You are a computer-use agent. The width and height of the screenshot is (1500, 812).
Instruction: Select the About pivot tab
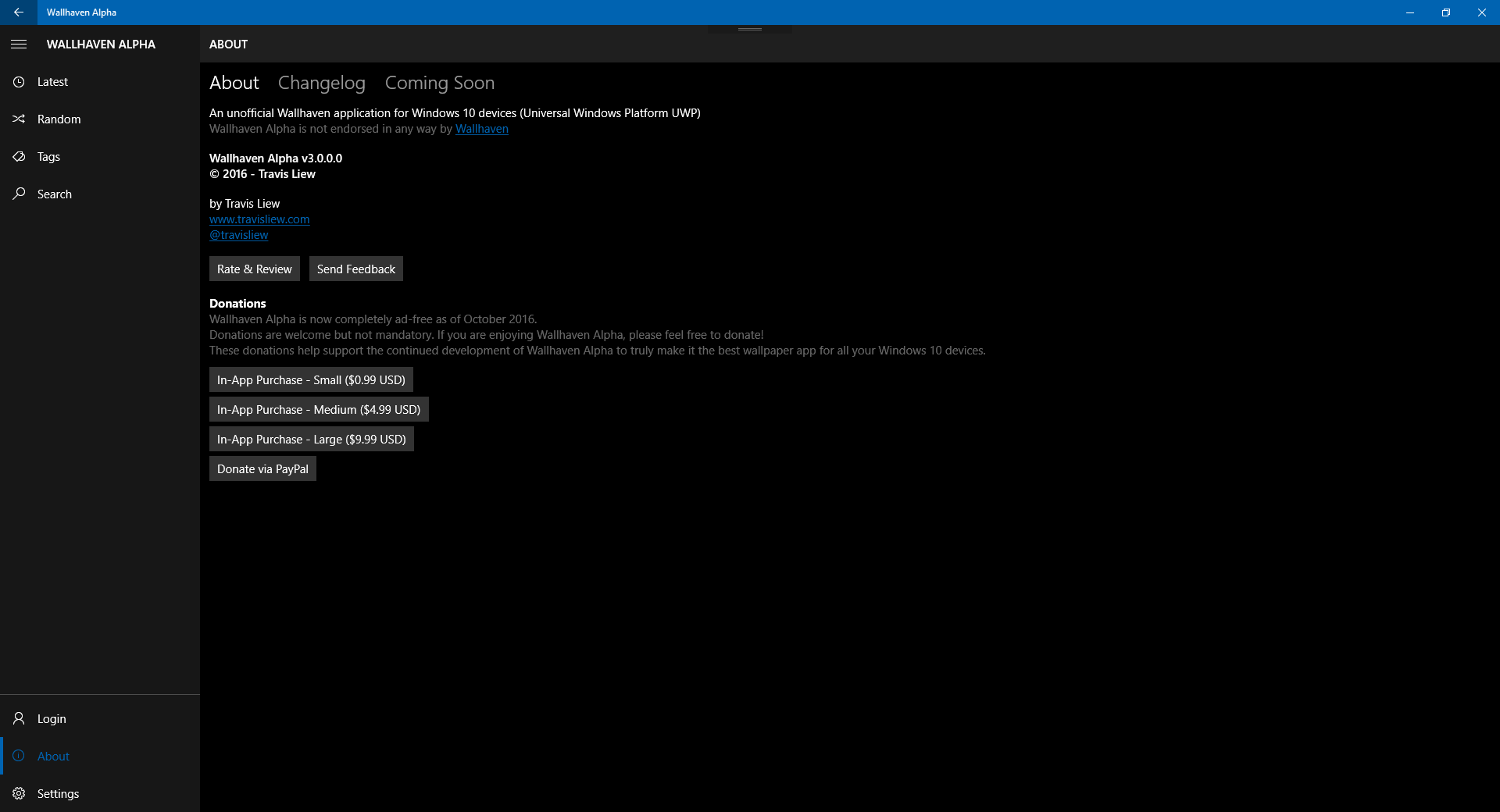tap(234, 83)
